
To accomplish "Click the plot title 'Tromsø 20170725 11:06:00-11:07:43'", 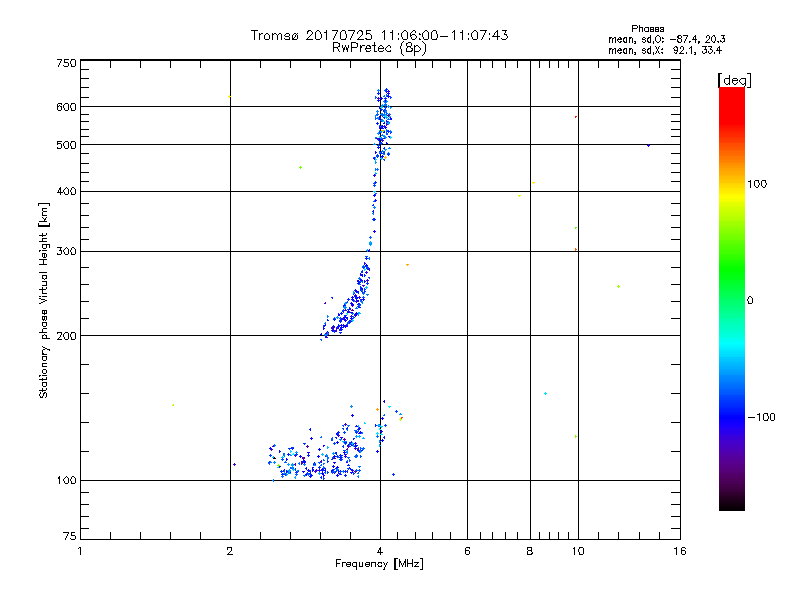I will pyautogui.click(x=379, y=35).
